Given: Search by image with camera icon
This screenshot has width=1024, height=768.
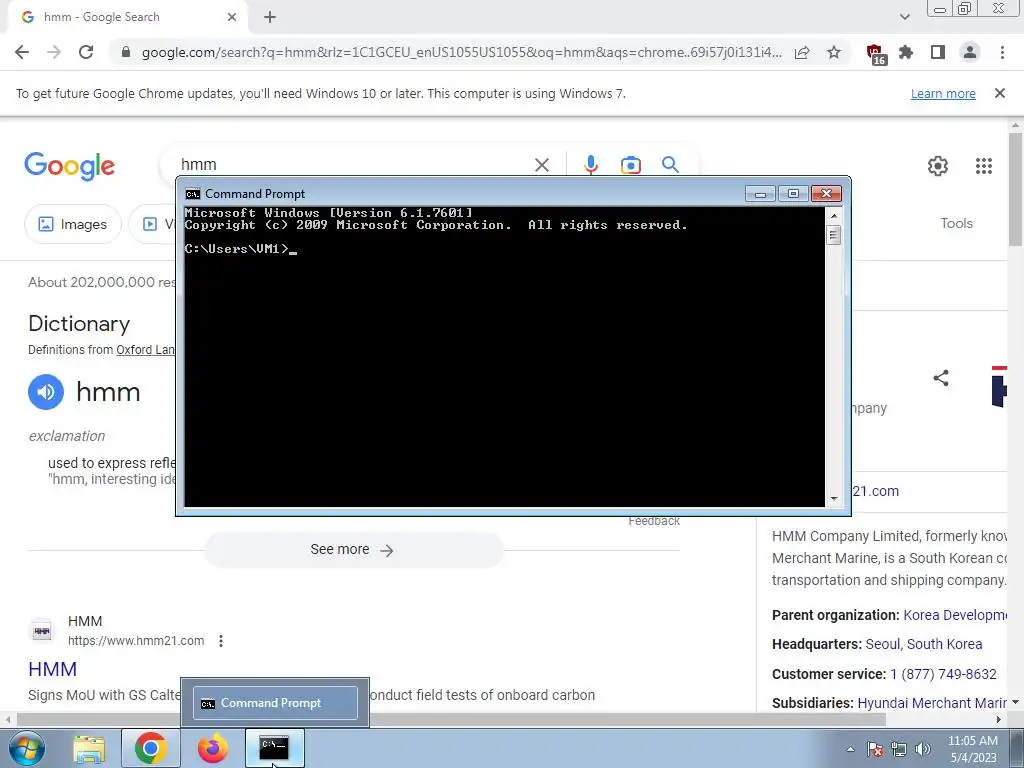Looking at the screenshot, I should 630,165.
